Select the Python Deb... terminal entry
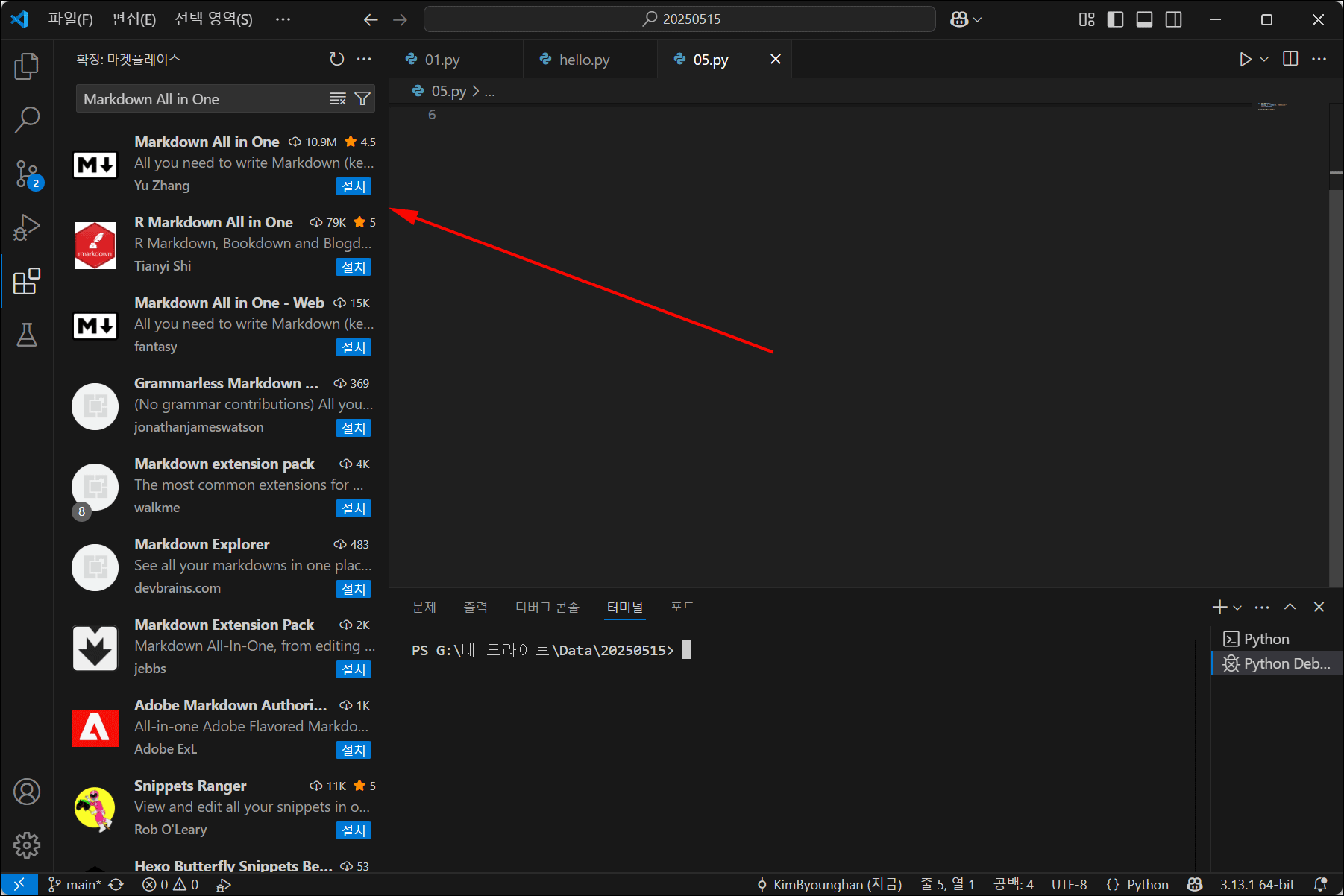The width and height of the screenshot is (1344, 896). click(x=1276, y=663)
